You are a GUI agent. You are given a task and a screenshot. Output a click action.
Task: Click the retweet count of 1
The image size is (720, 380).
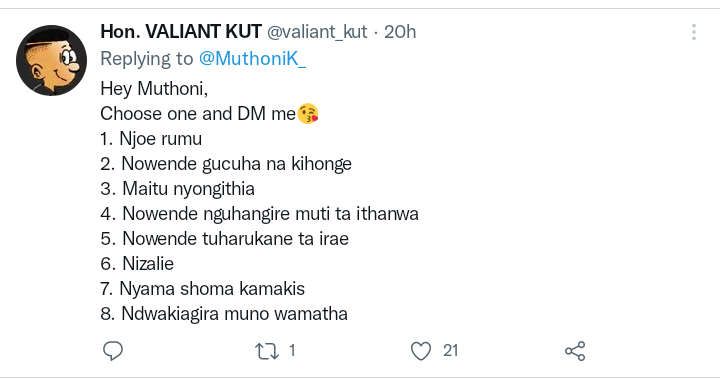pos(292,351)
